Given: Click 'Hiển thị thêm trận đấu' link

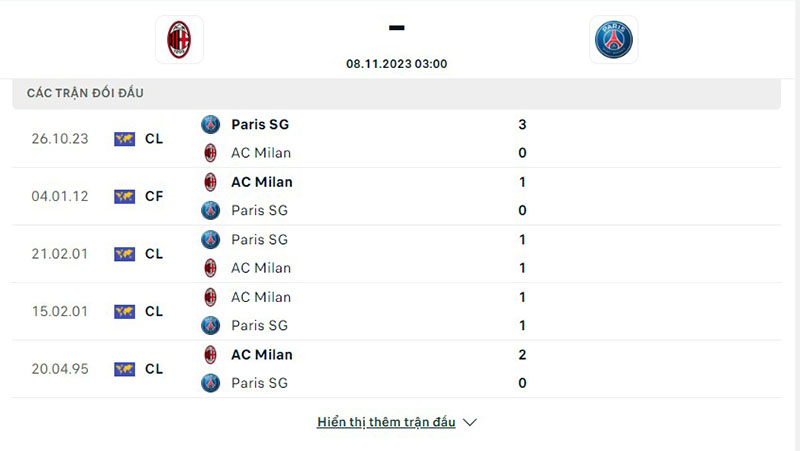Looking at the screenshot, I should (x=386, y=422).
